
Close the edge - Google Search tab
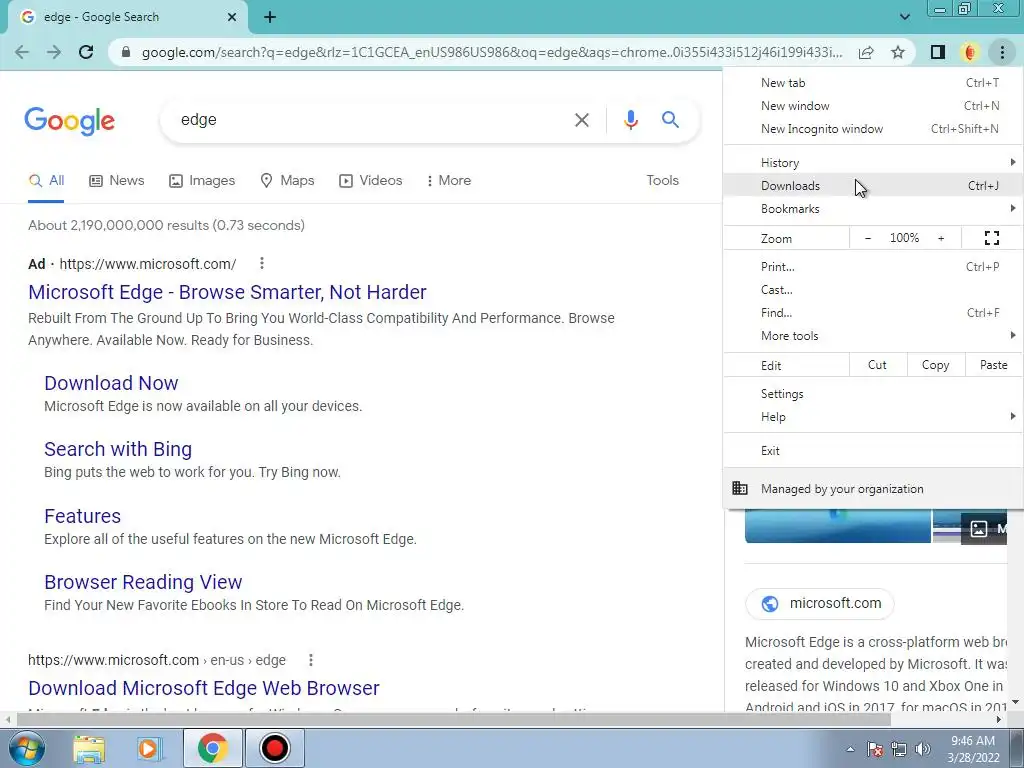[x=232, y=17]
